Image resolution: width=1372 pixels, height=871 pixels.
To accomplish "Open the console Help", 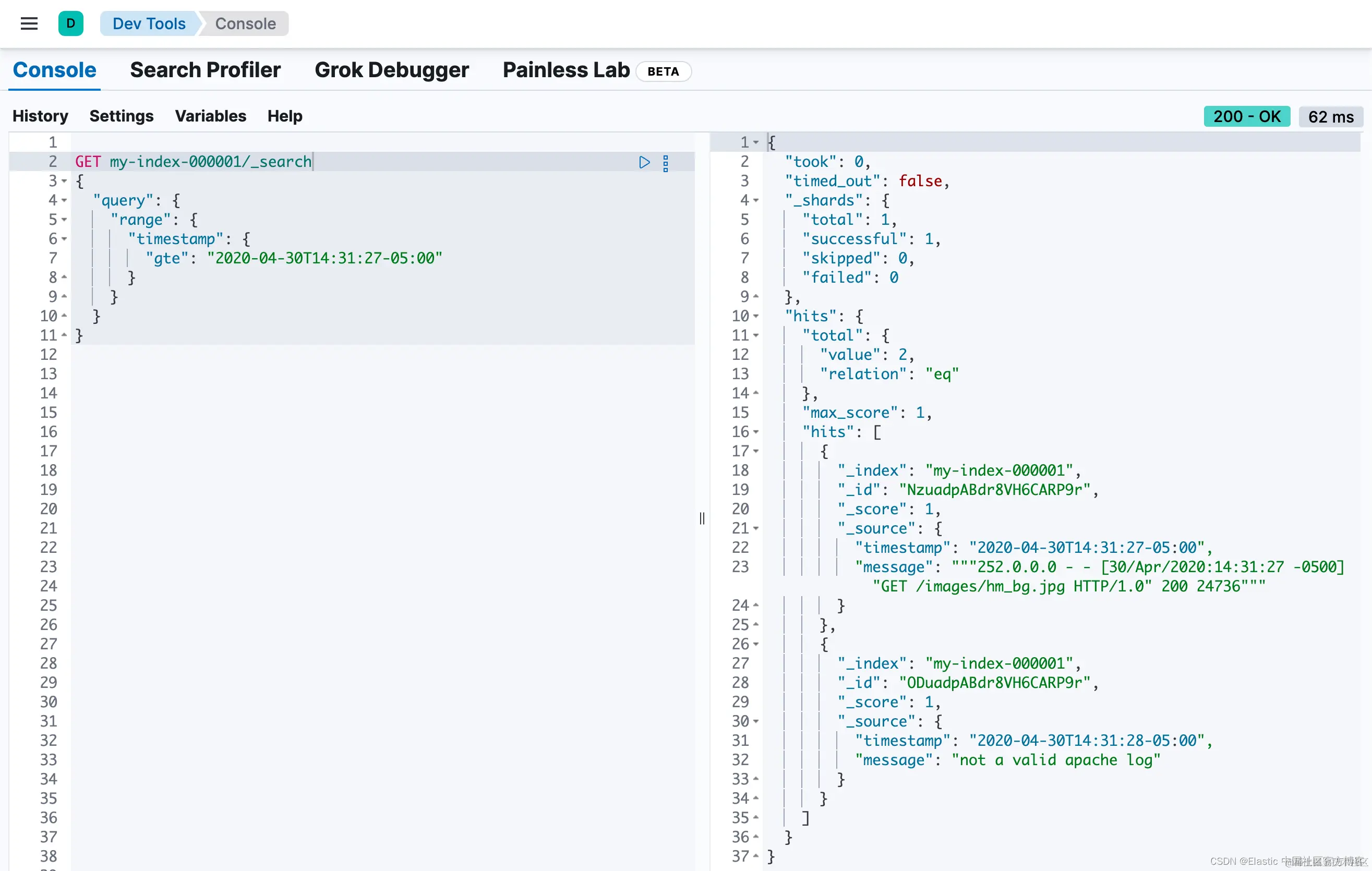I will coord(285,116).
